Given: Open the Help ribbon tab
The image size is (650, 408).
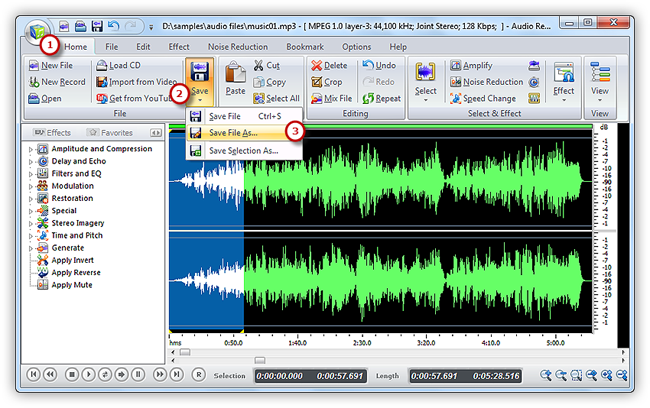Looking at the screenshot, I should 398,47.
